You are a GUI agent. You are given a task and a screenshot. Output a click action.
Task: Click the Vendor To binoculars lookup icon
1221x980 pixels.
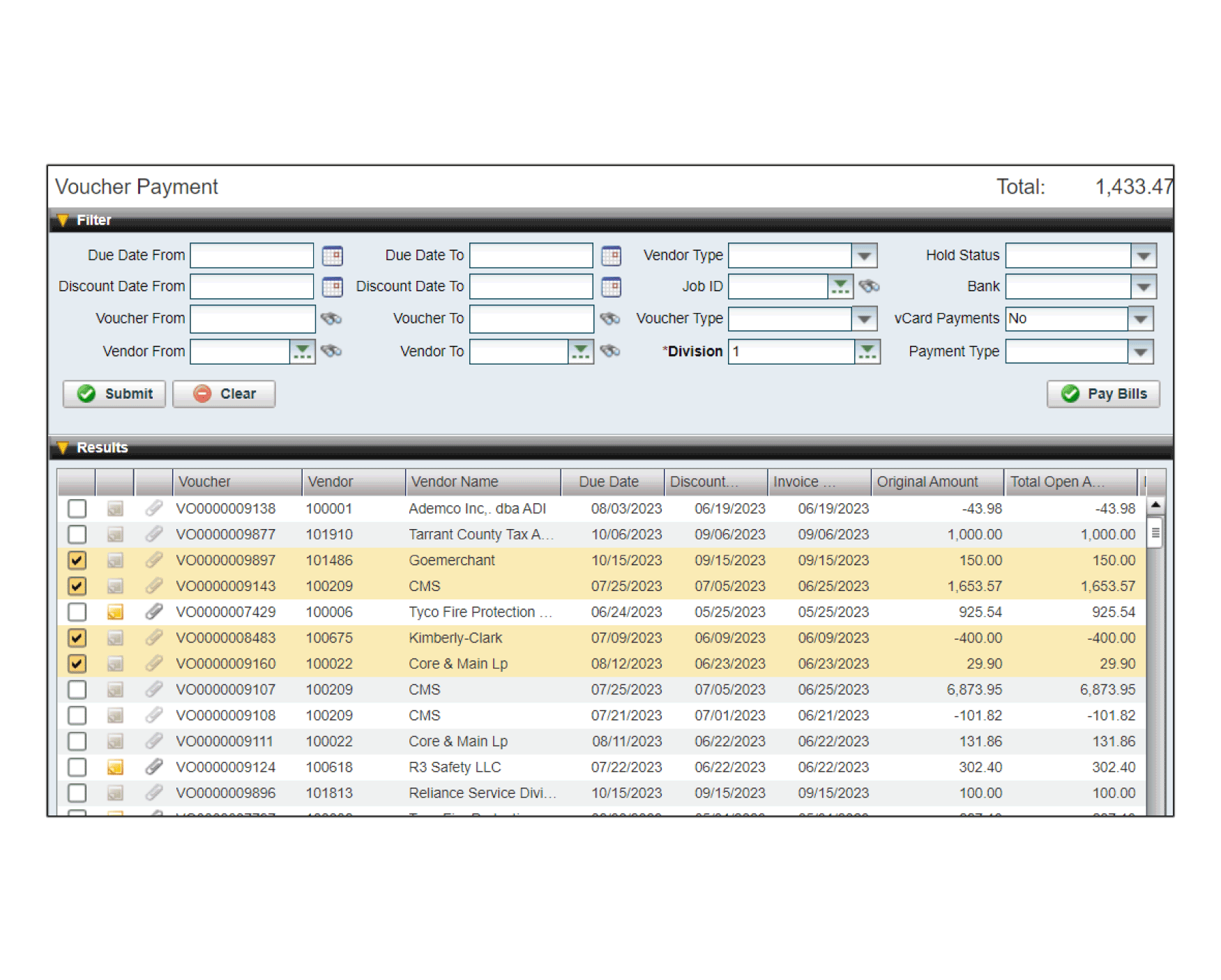610,351
